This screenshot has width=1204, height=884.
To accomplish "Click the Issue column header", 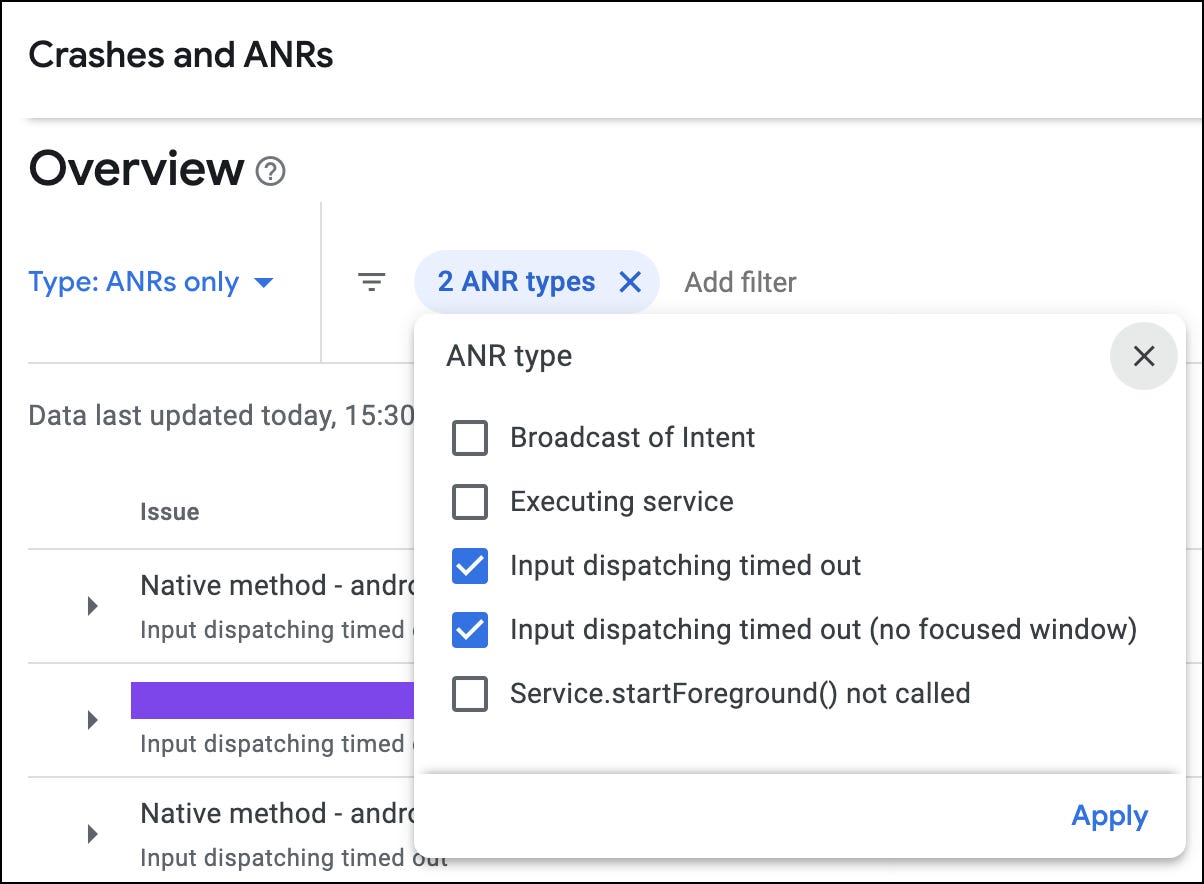I will tap(169, 512).
